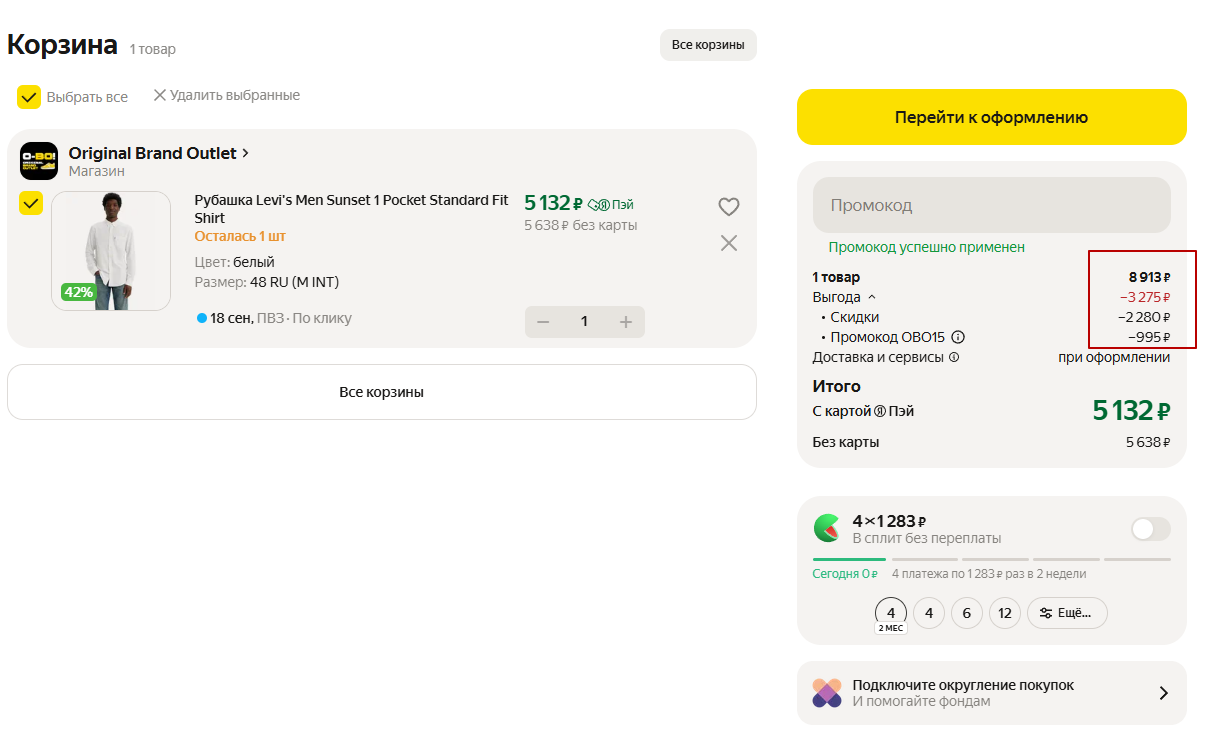1208x739 pixels.
Task: Increase item quantity with the plus button
Action: point(626,322)
